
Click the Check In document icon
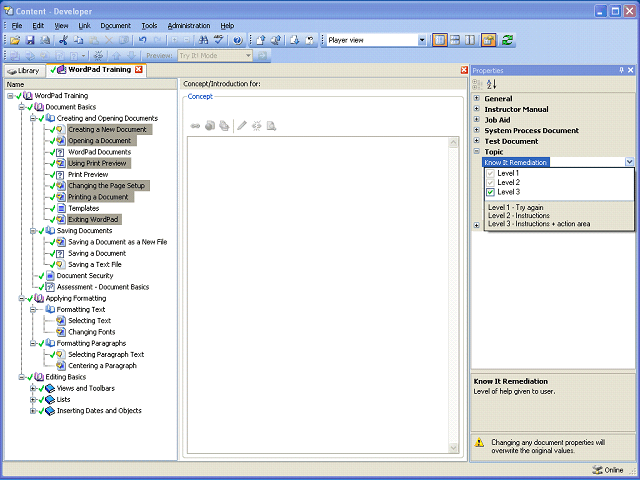(x=260, y=40)
